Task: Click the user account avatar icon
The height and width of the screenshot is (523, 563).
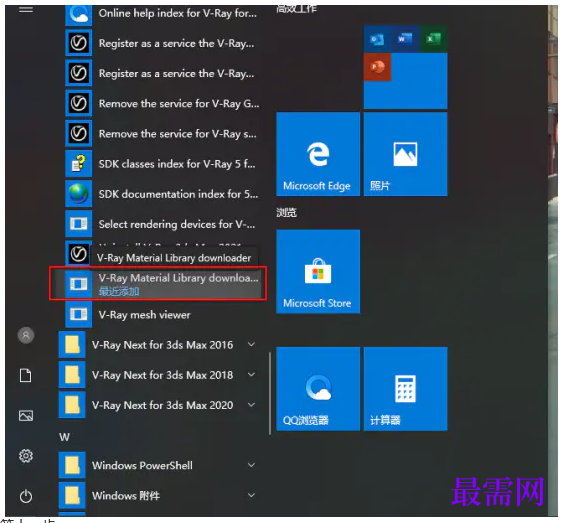Action: click(x=26, y=335)
